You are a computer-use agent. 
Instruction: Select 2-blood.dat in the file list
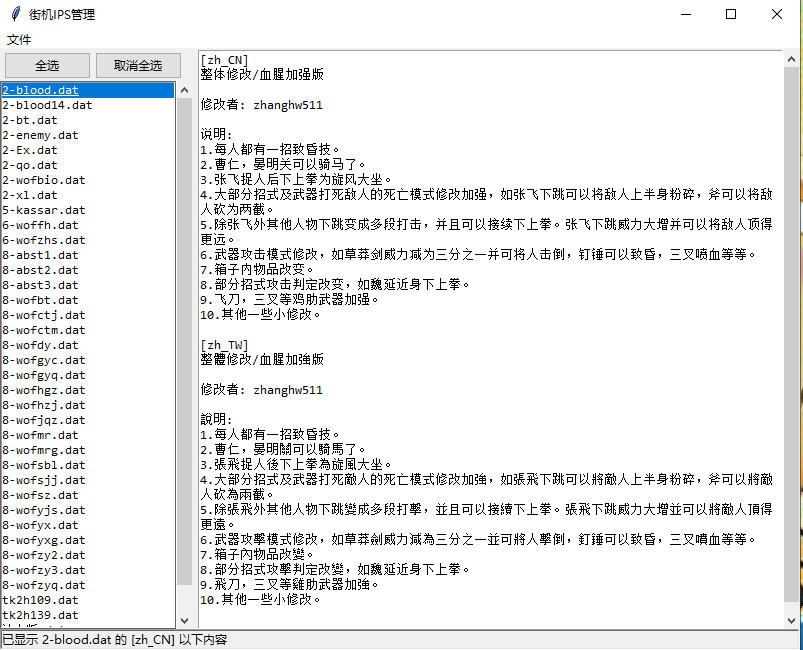[x=40, y=90]
